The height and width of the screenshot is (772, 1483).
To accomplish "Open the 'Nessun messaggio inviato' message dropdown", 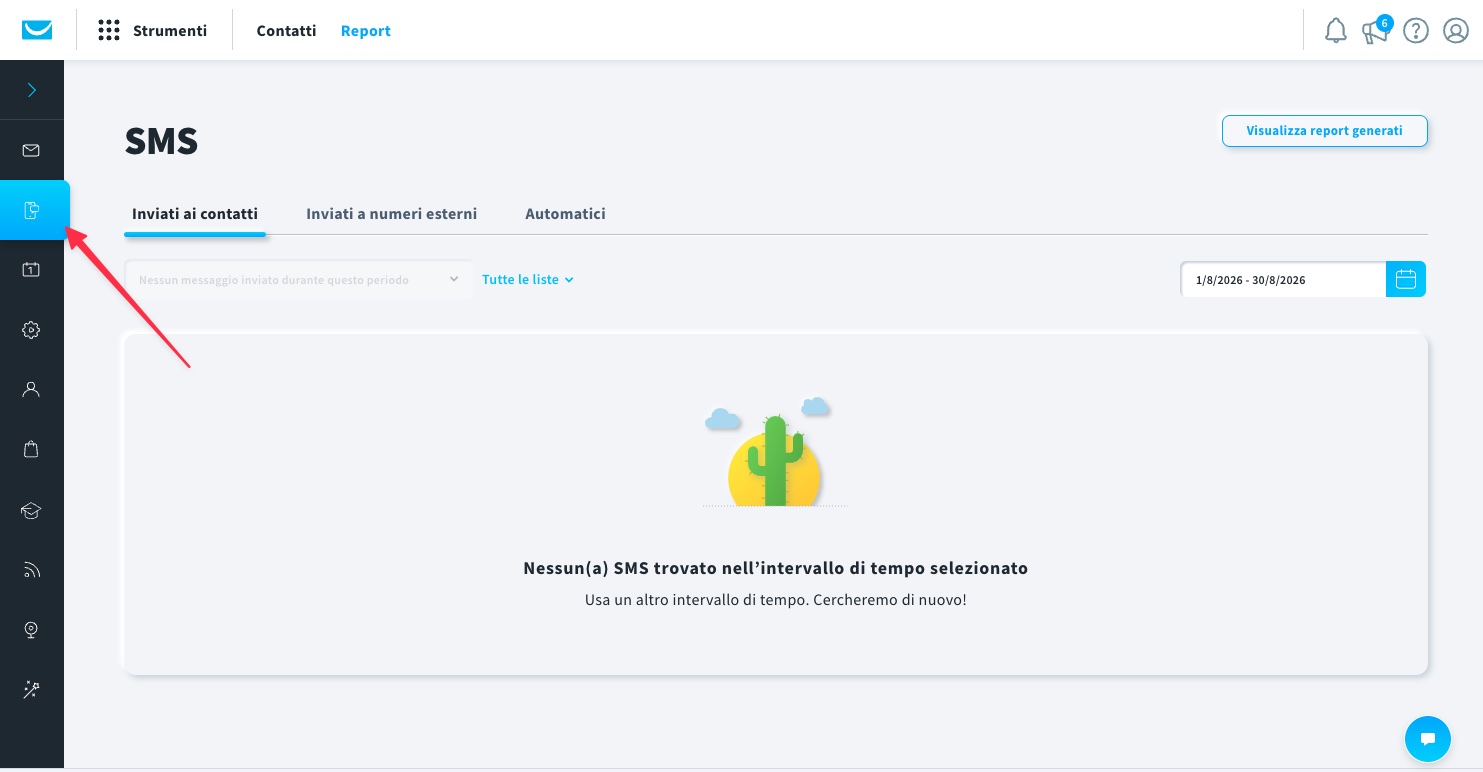I will [299, 280].
